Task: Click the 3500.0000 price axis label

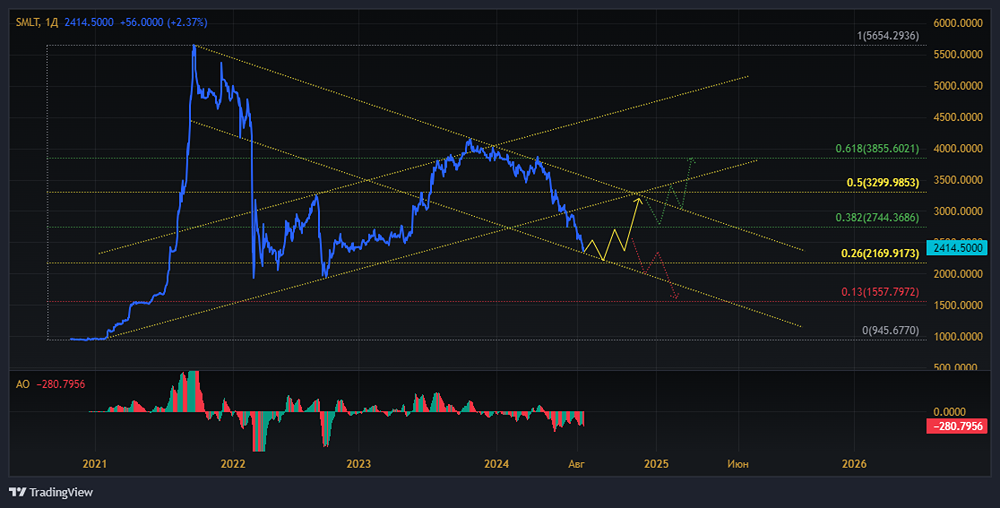Action: 959,180
